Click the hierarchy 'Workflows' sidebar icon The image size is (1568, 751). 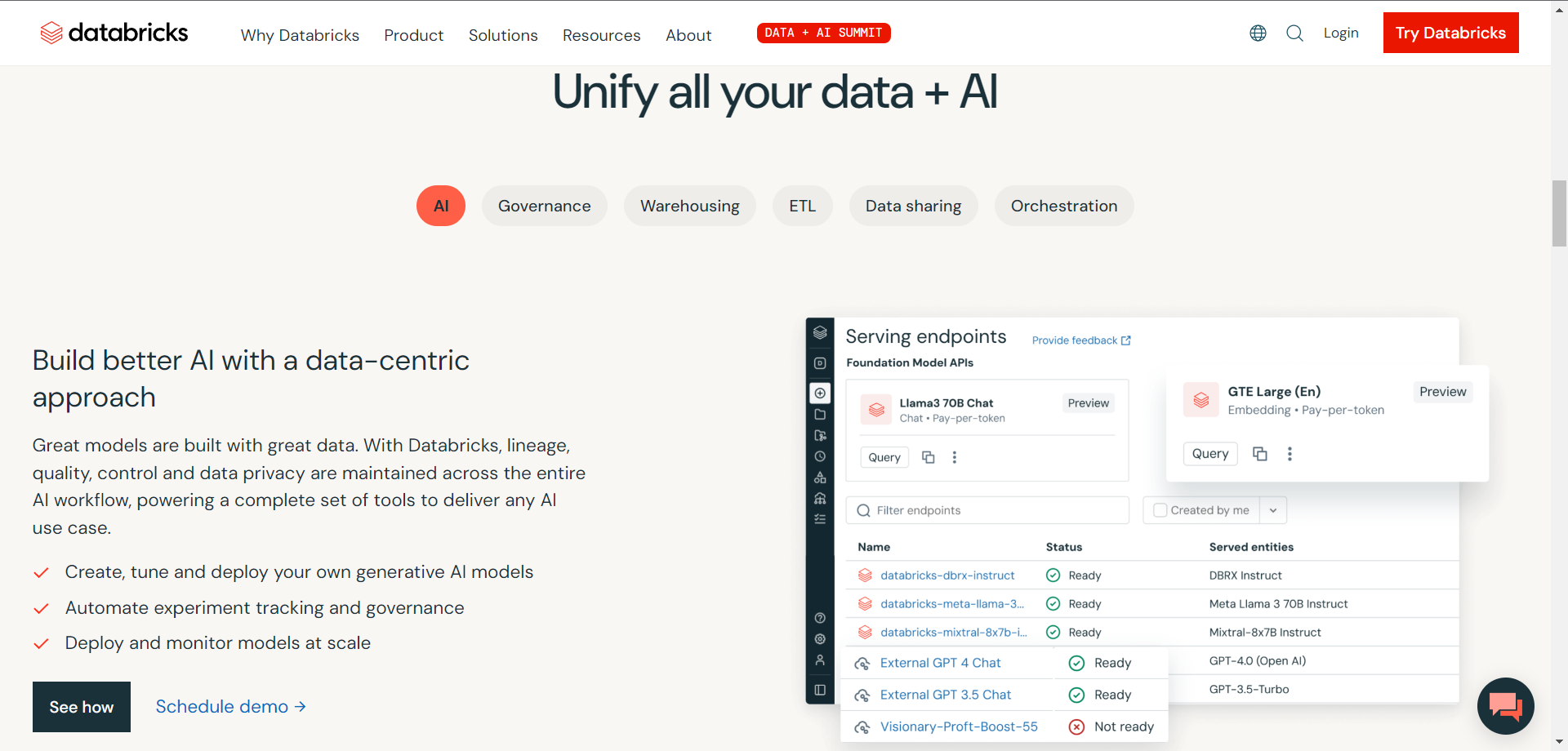coord(820,498)
